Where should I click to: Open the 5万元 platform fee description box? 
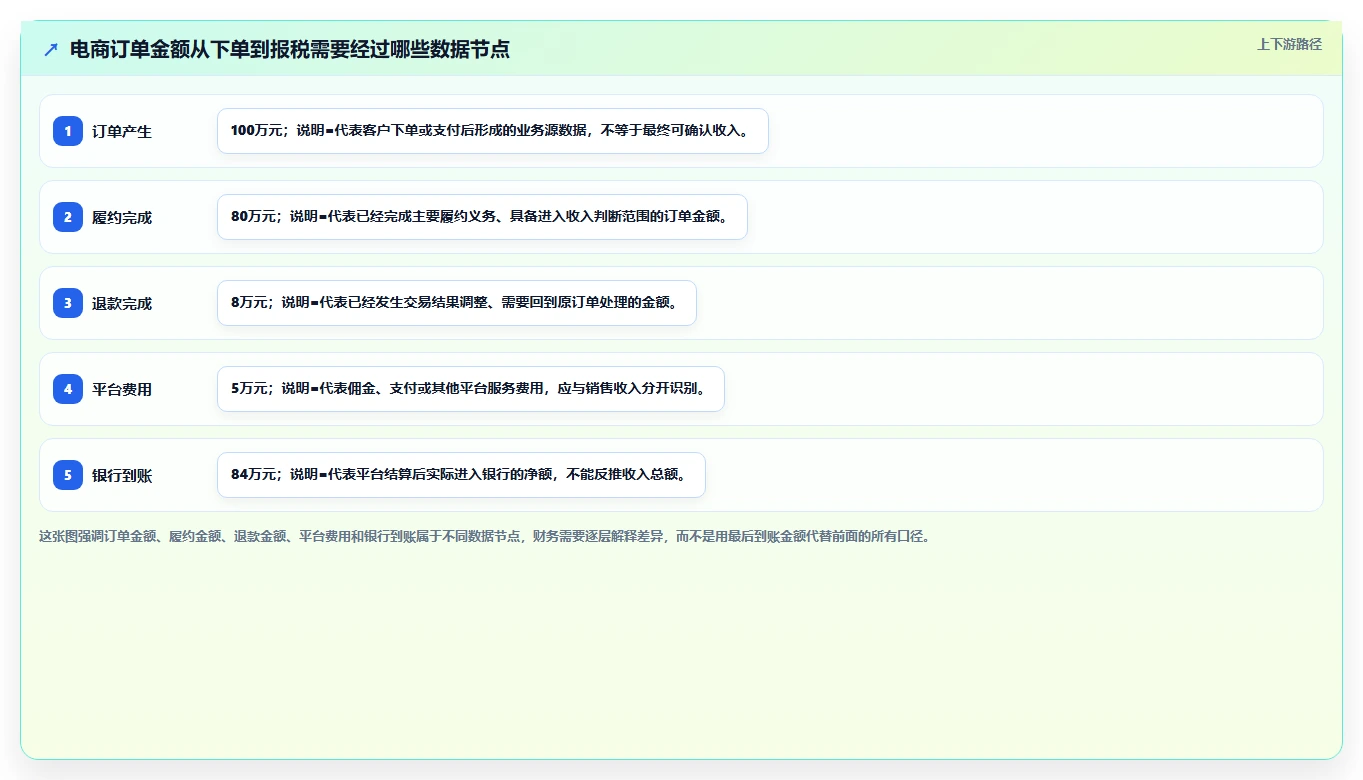coord(471,389)
